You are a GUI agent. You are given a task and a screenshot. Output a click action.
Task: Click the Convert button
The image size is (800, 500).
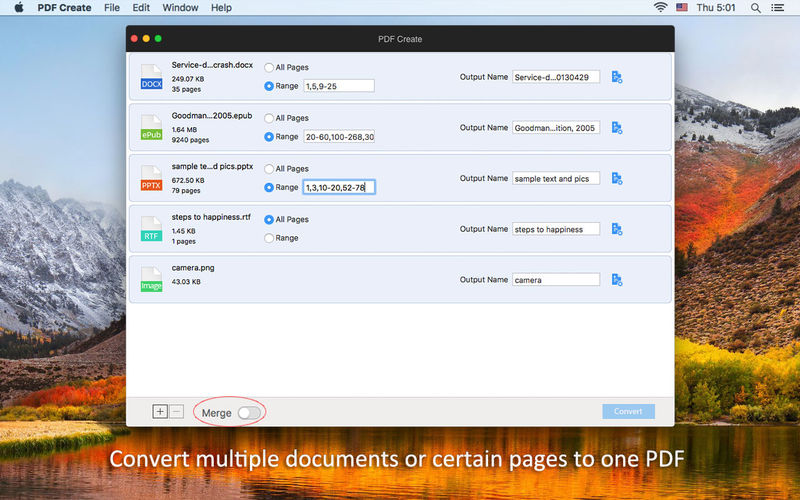628,411
